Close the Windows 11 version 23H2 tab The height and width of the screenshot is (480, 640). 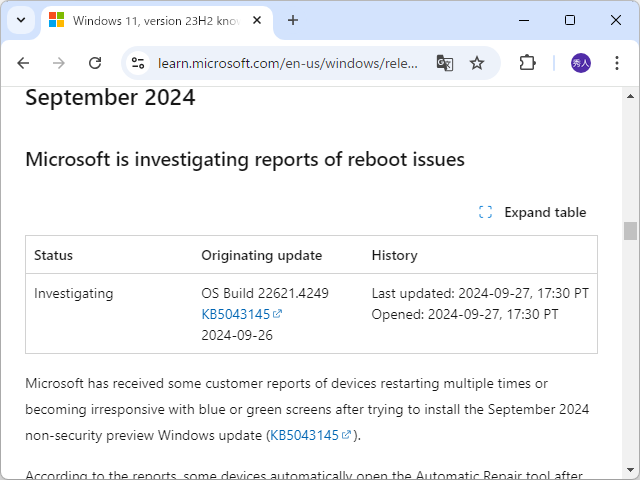(x=257, y=20)
